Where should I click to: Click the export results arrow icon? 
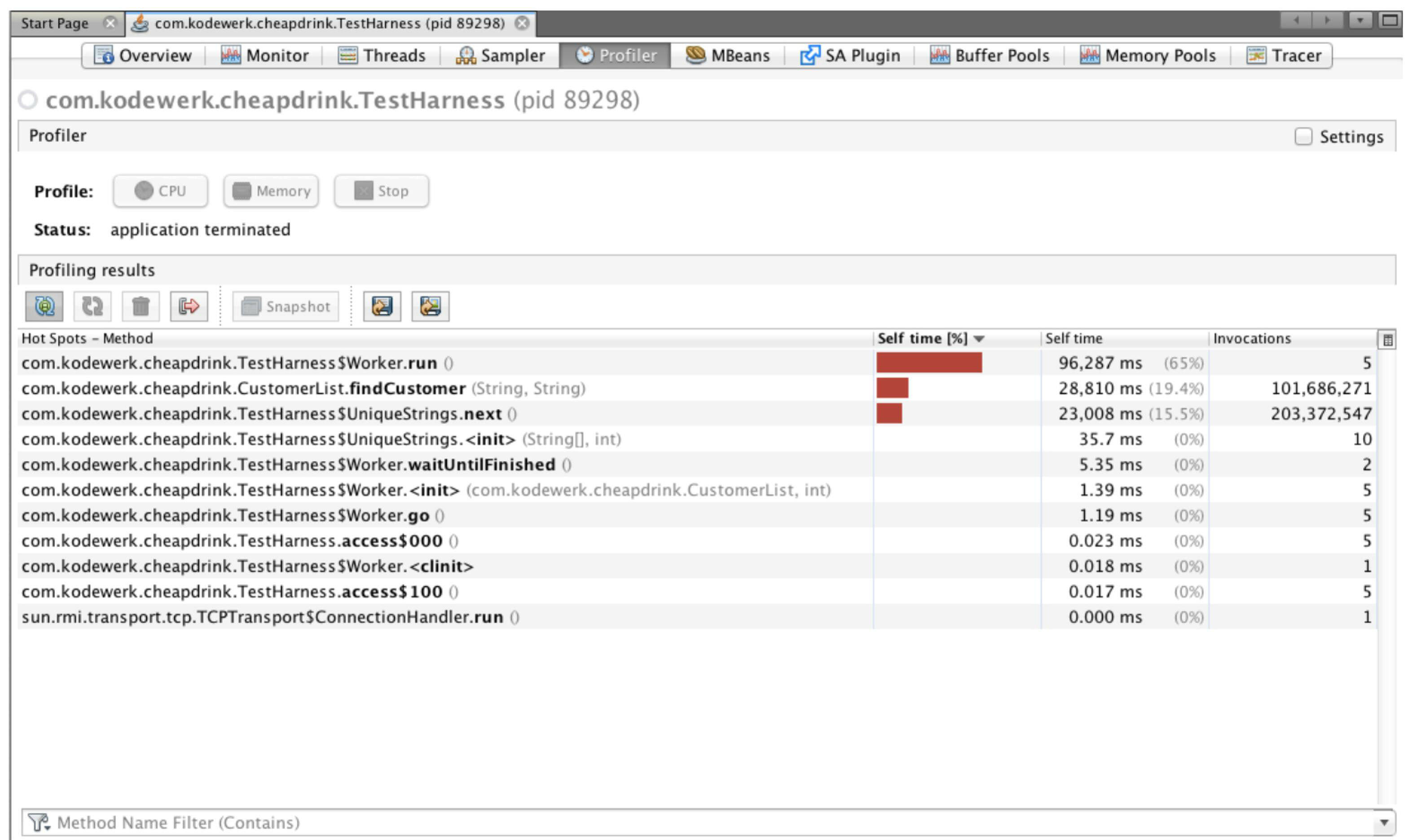pyautogui.click(x=189, y=306)
